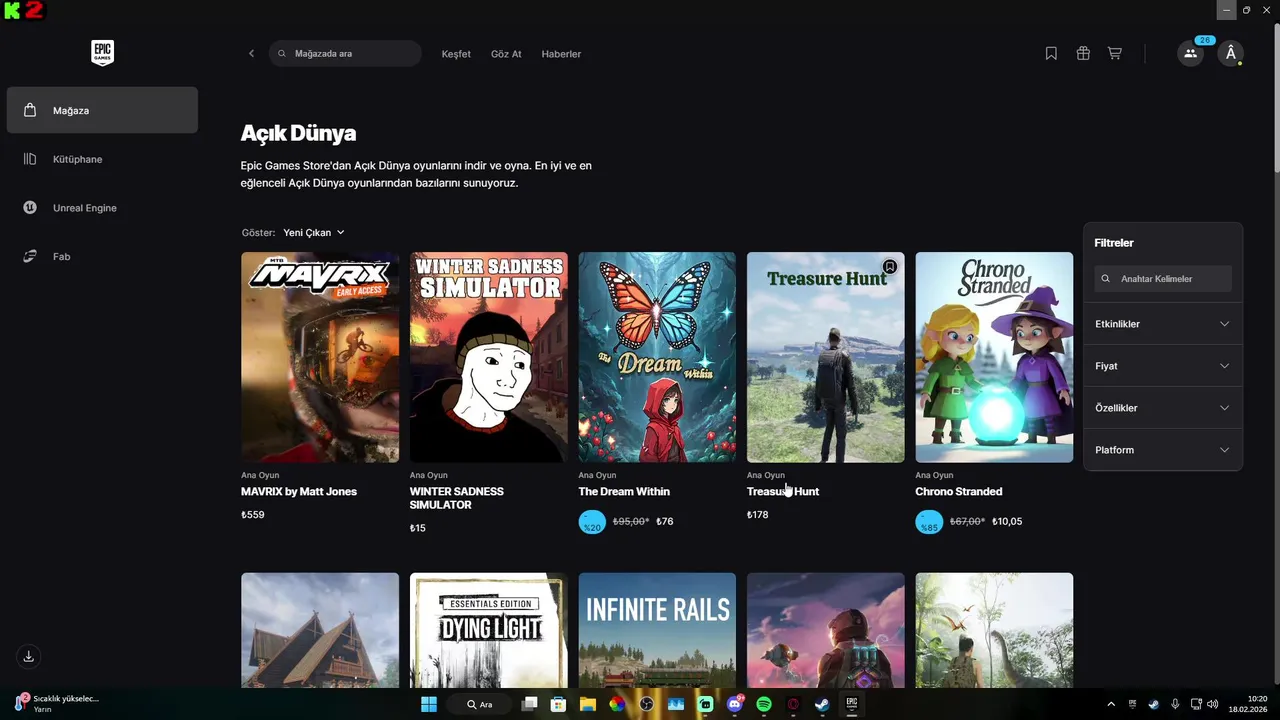Go back with the left arrow icon
The height and width of the screenshot is (720, 1280).
click(x=251, y=53)
